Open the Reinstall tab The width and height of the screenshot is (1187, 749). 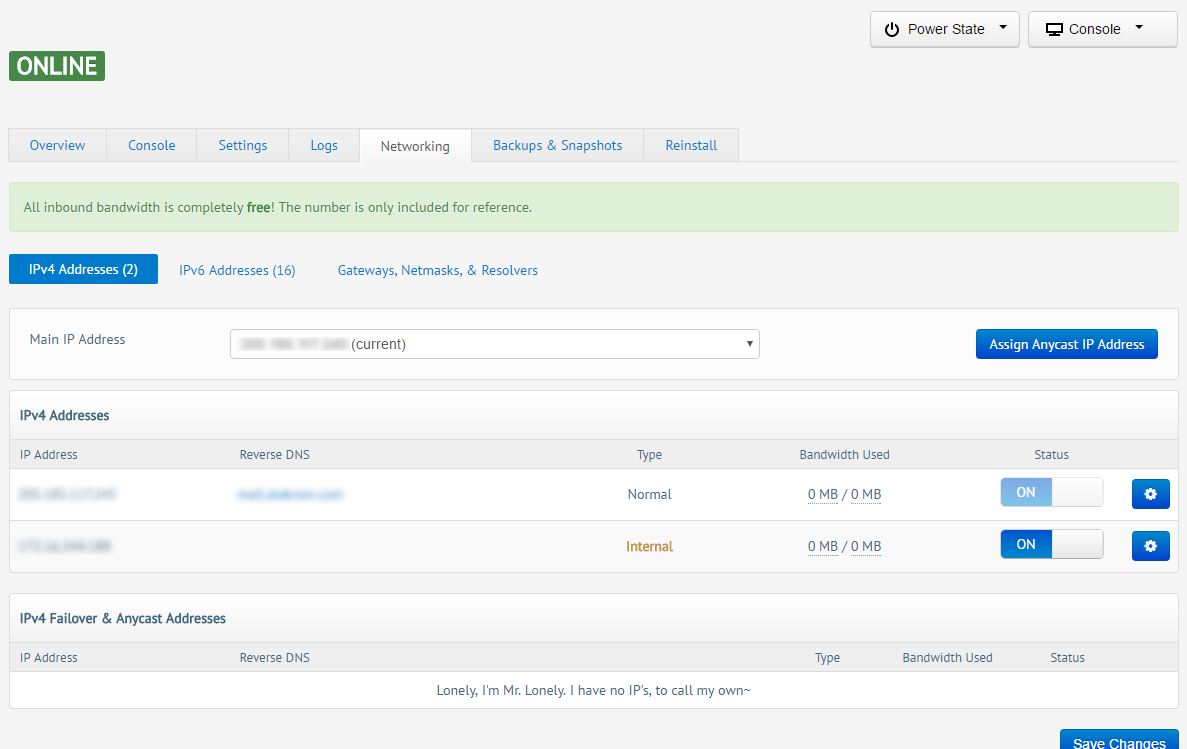691,145
